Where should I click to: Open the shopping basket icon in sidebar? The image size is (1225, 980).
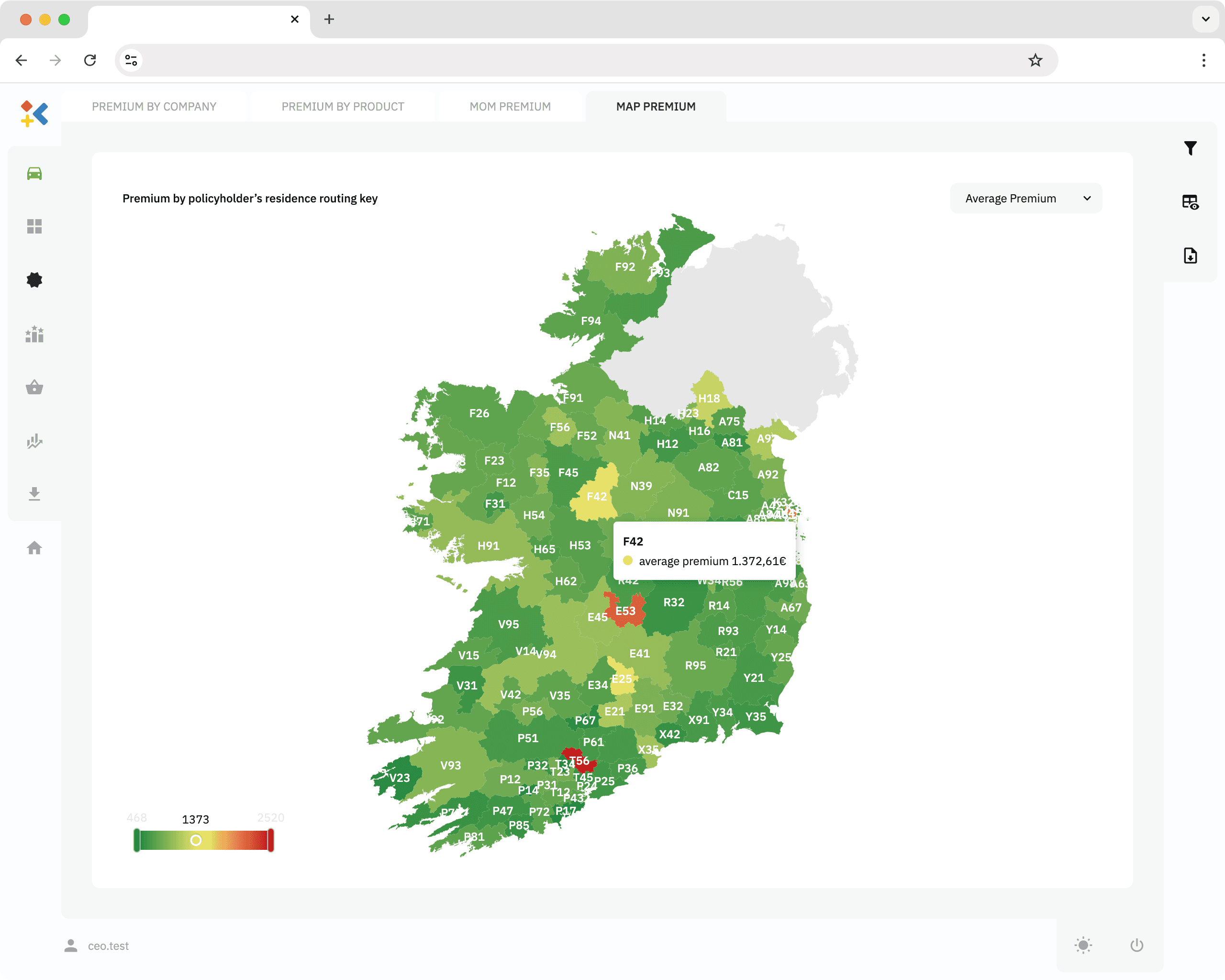pyautogui.click(x=34, y=387)
